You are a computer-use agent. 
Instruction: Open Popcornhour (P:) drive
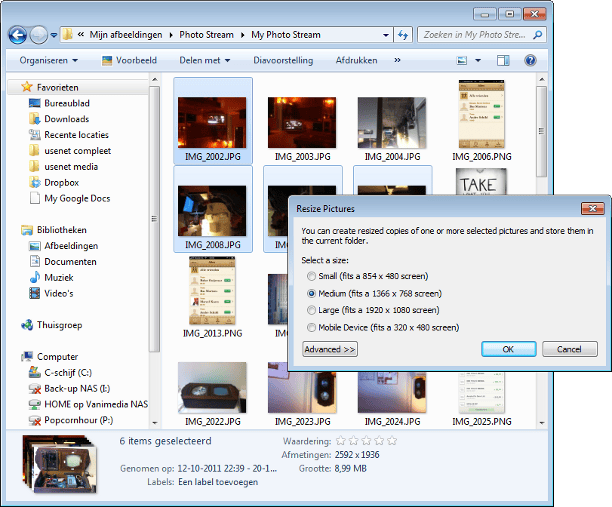[71, 420]
